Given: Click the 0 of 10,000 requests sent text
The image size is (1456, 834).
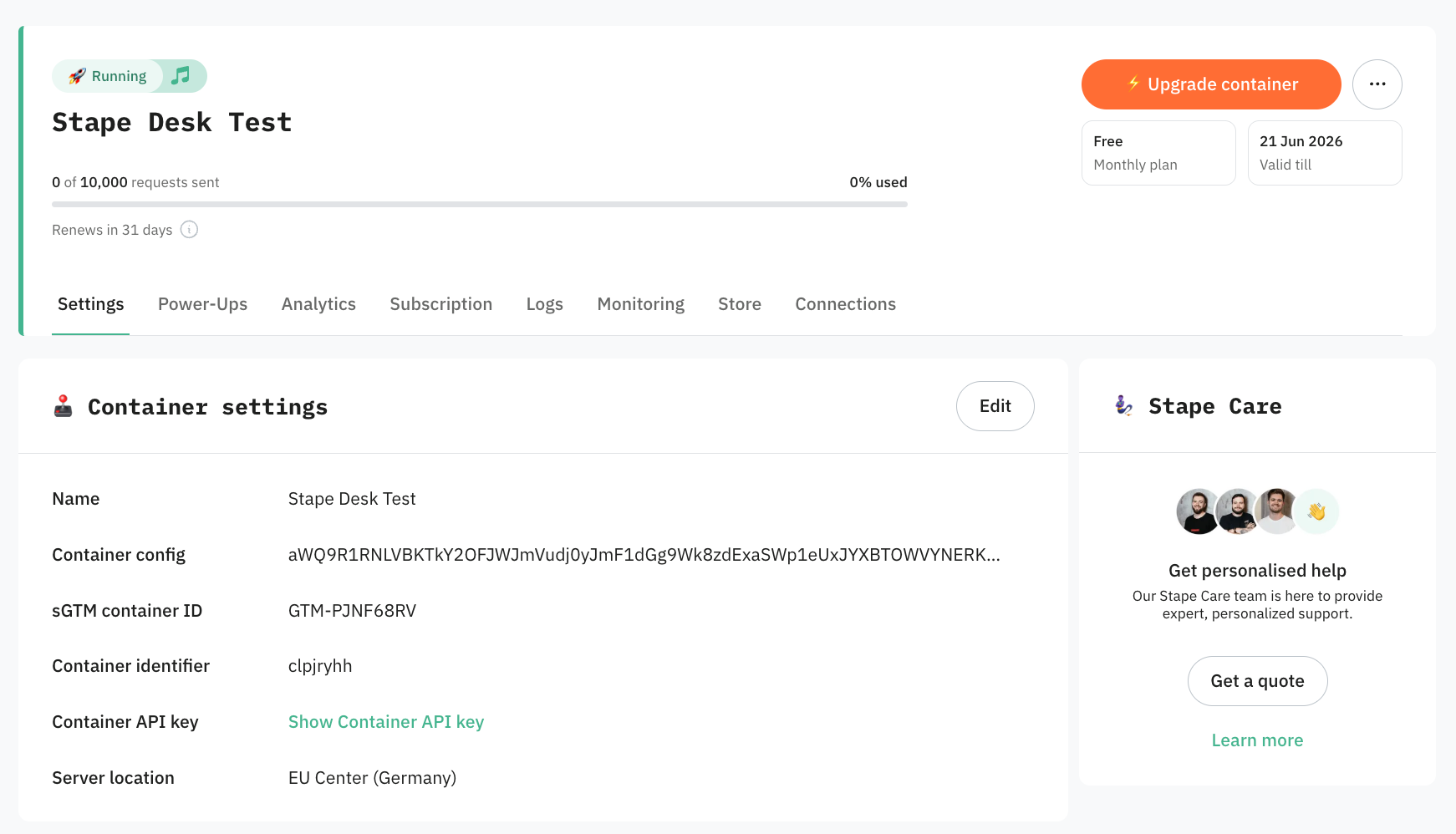Looking at the screenshot, I should (x=135, y=182).
